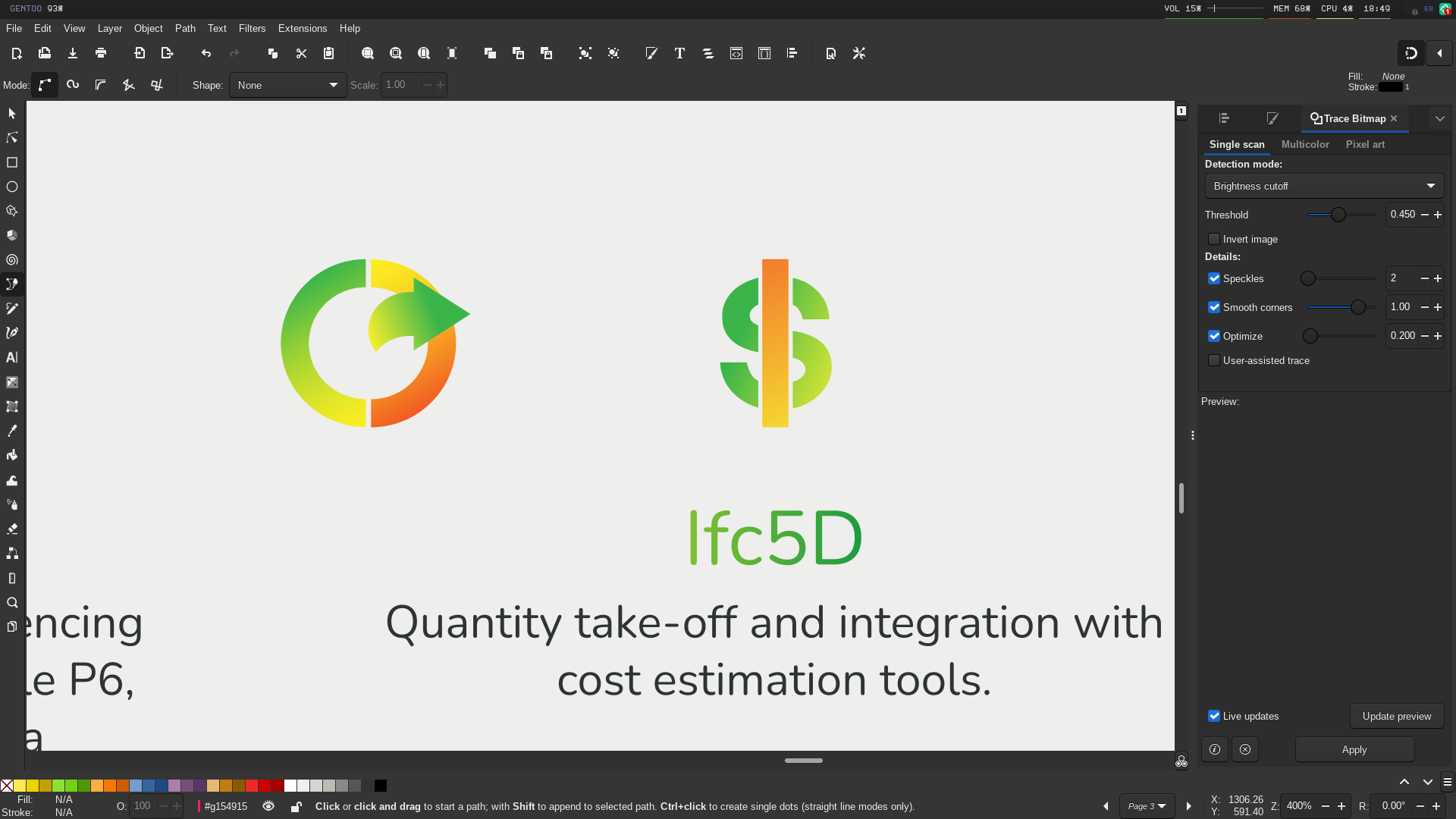Click the cancel trace button

click(x=1245, y=749)
